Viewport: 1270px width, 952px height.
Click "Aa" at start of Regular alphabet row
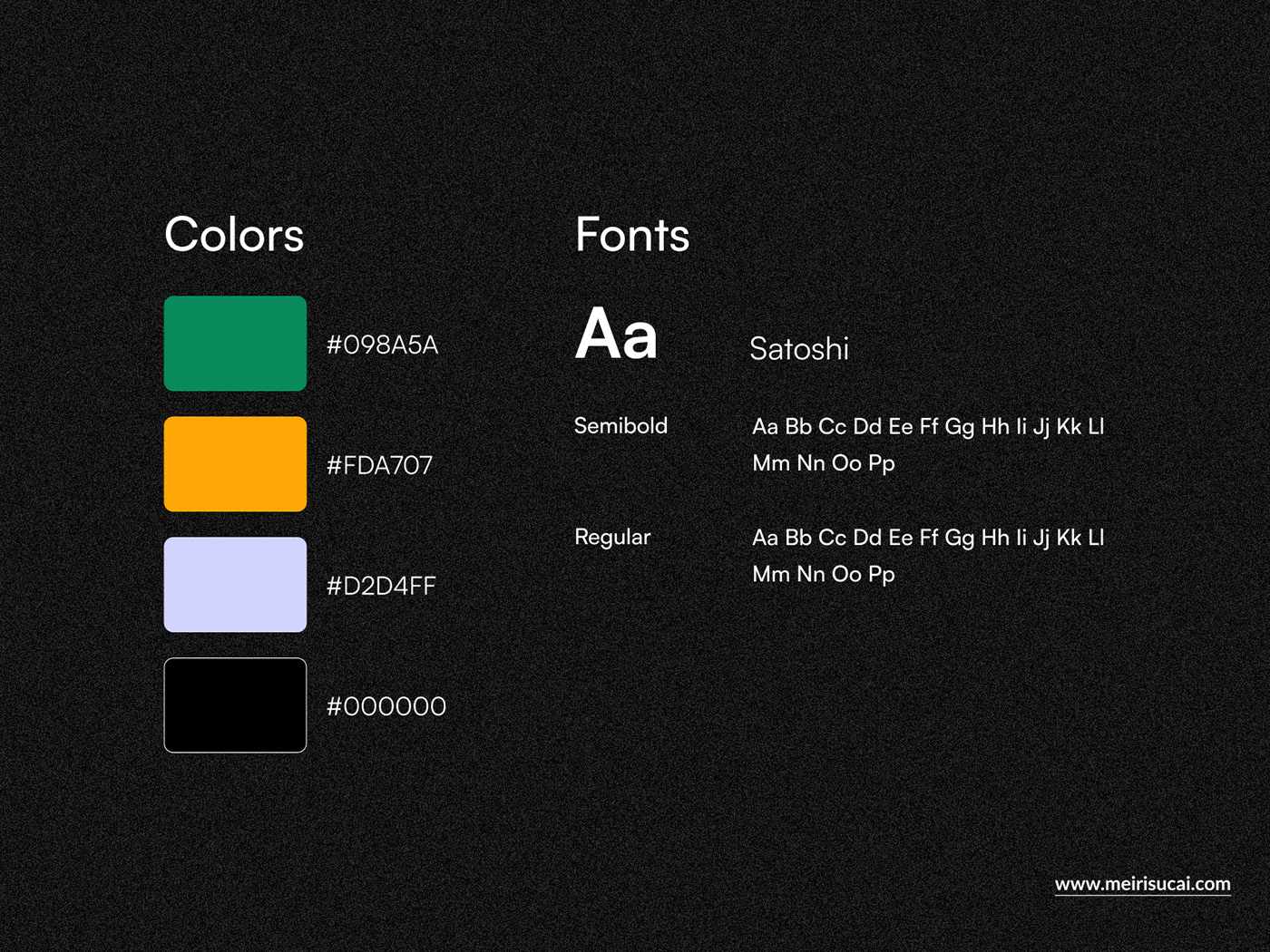pyautogui.click(x=765, y=538)
